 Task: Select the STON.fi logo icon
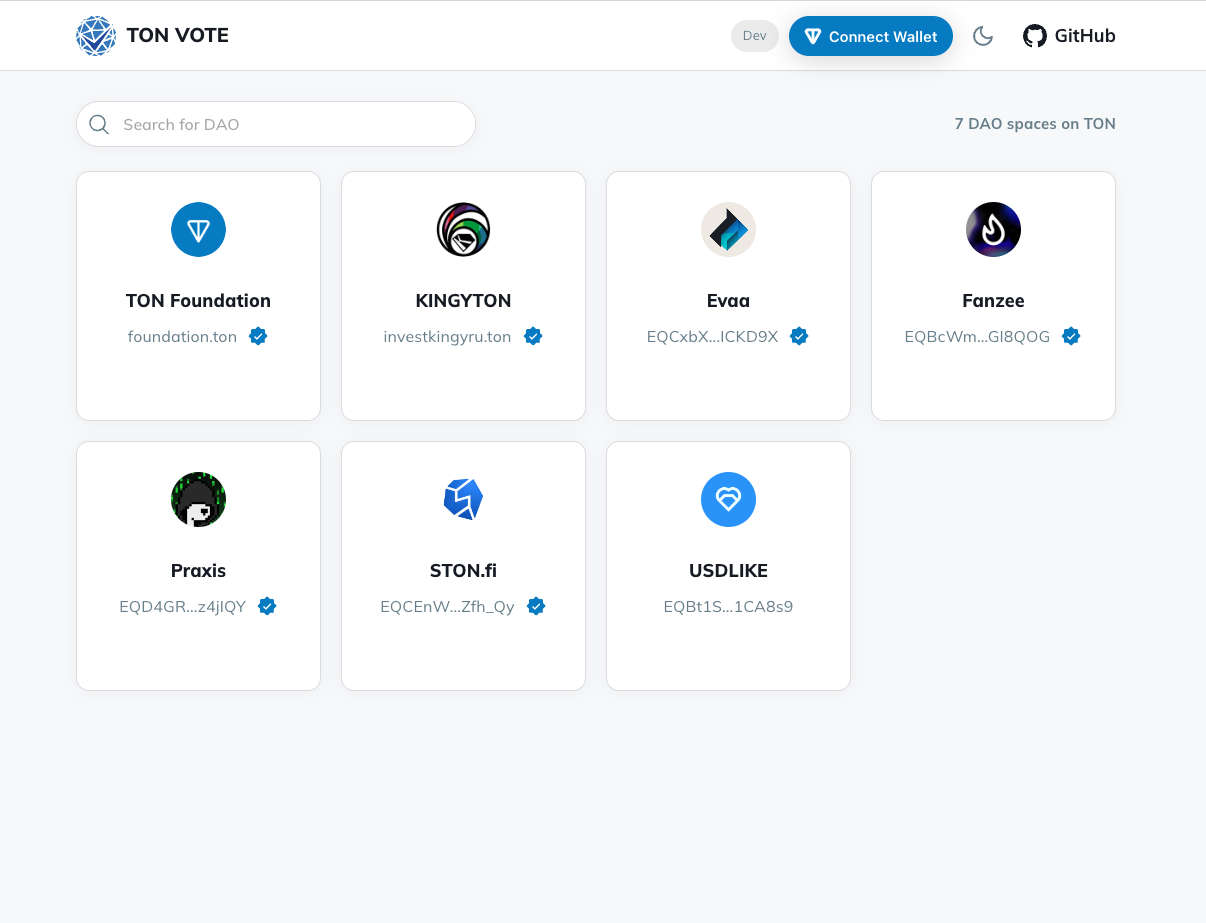tap(463, 500)
